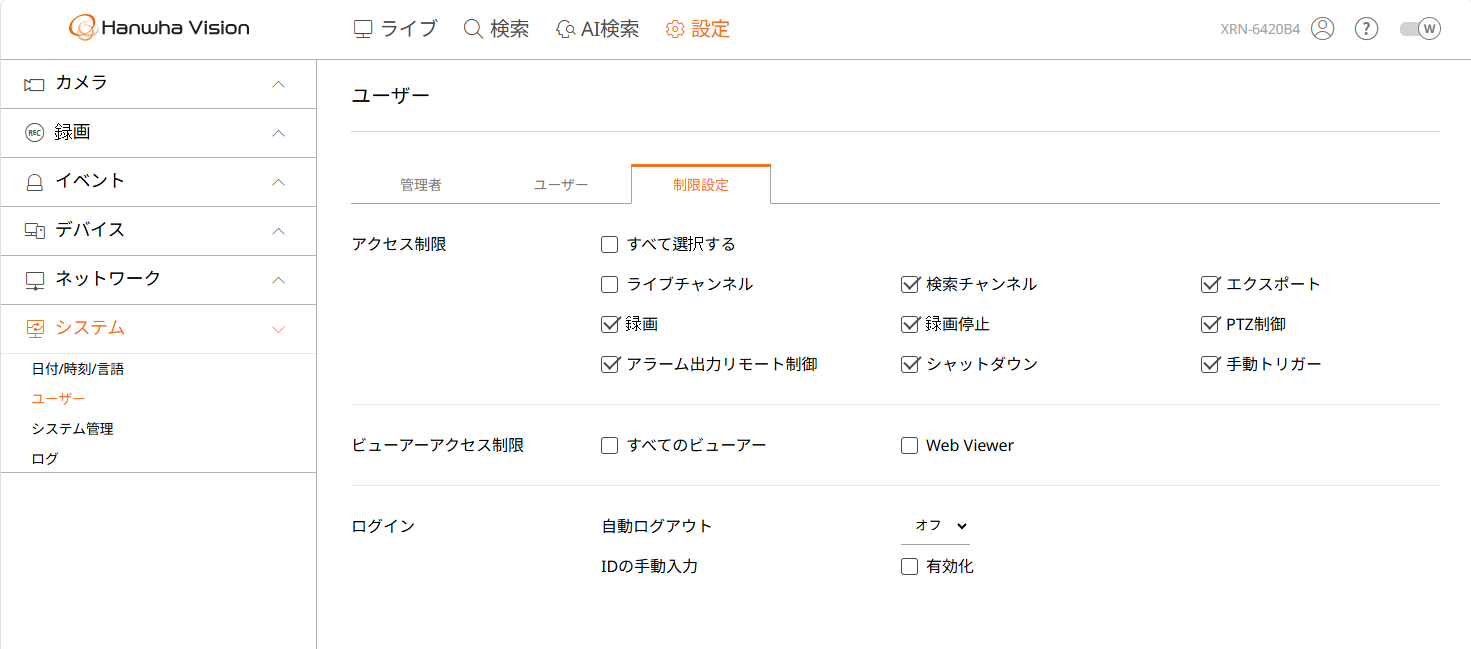Expand the 録画 menu chevron
This screenshot has height=649, width=1471.
point(279,133)
